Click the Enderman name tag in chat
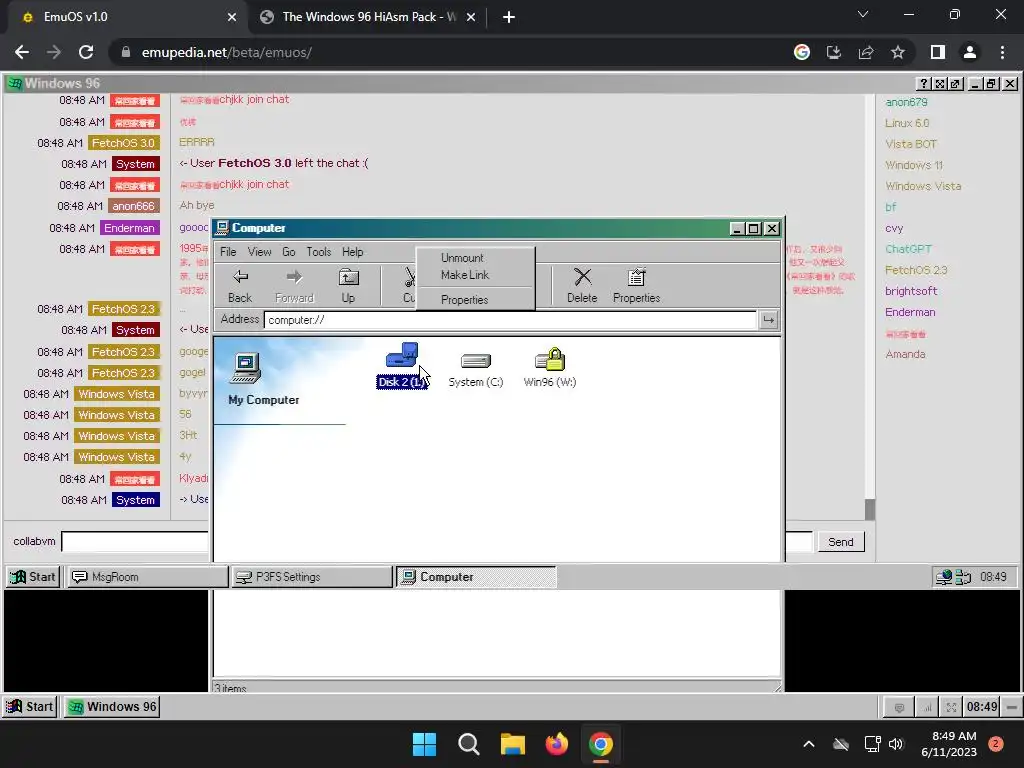 129,228
